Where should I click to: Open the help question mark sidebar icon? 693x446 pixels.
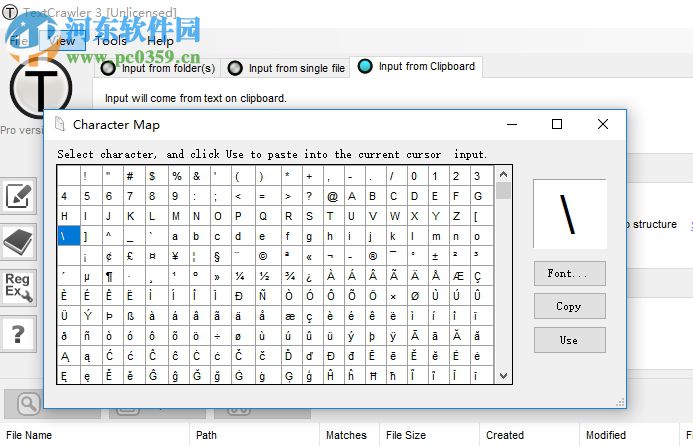pos(18,334)
